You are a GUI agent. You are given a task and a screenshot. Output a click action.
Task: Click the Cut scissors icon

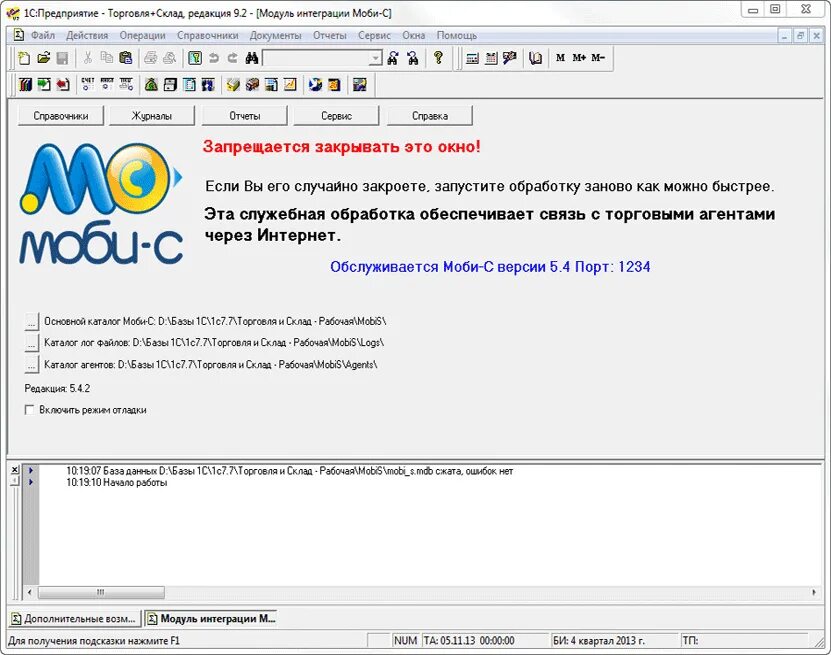point(88,58)
